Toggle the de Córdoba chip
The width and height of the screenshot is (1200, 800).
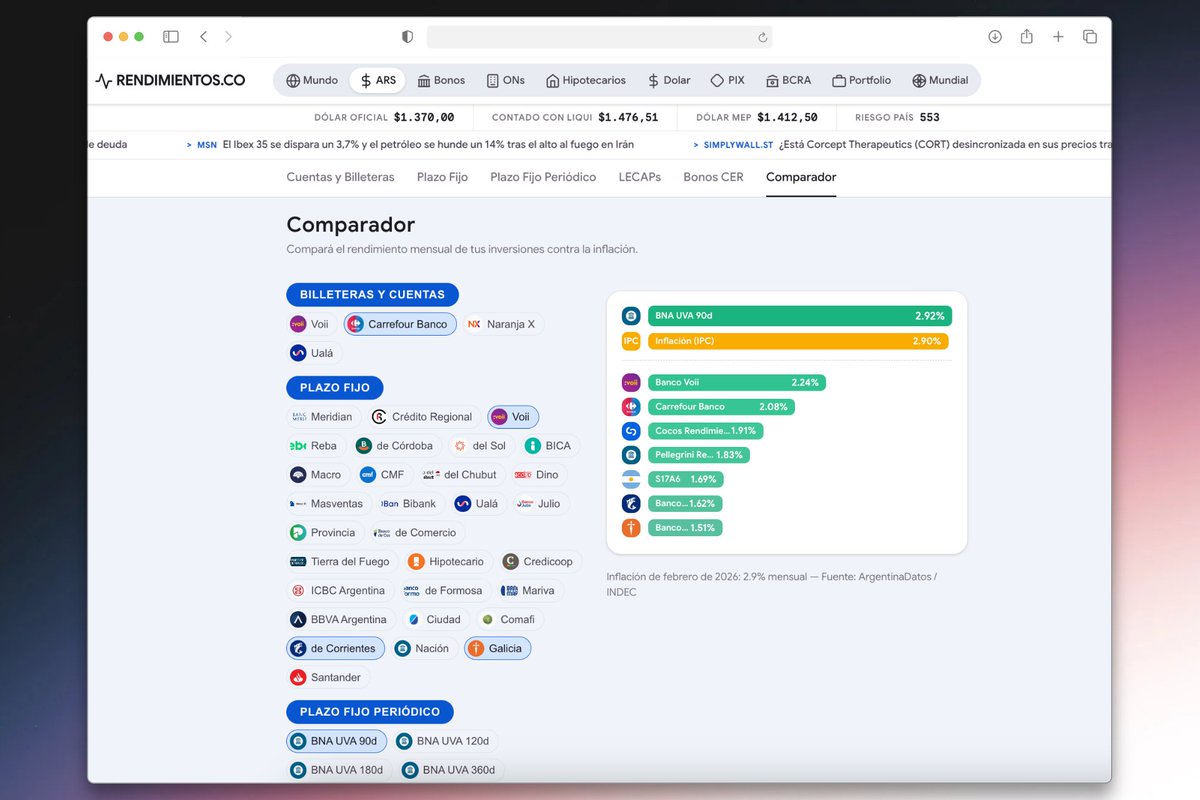396,446
